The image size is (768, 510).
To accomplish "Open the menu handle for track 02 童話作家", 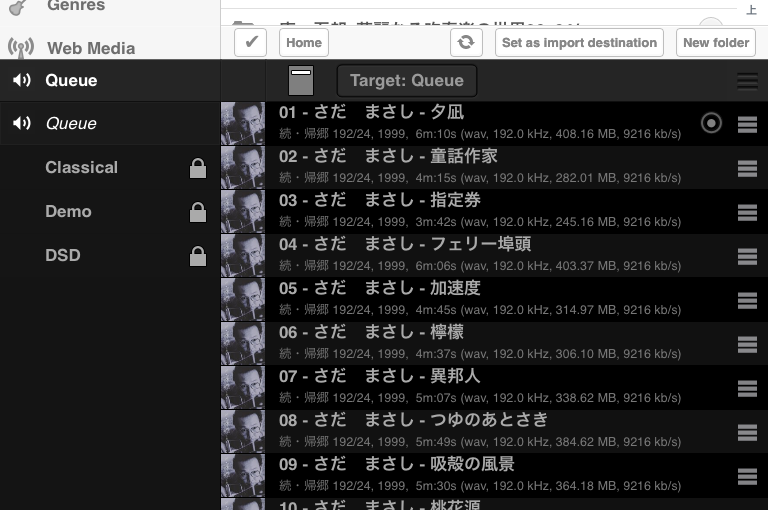I will coord(747,169).
